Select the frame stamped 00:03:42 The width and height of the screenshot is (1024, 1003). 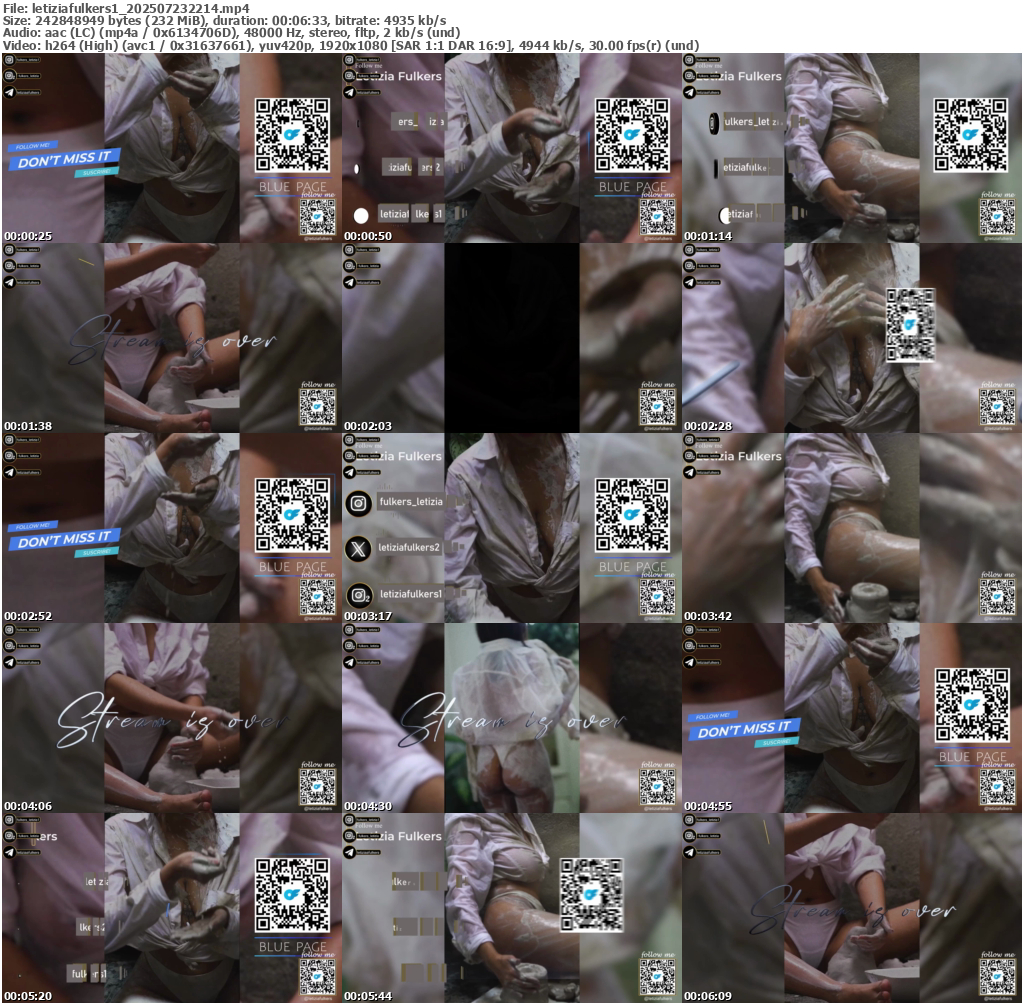pyautogui.click(x=852, y=528)
